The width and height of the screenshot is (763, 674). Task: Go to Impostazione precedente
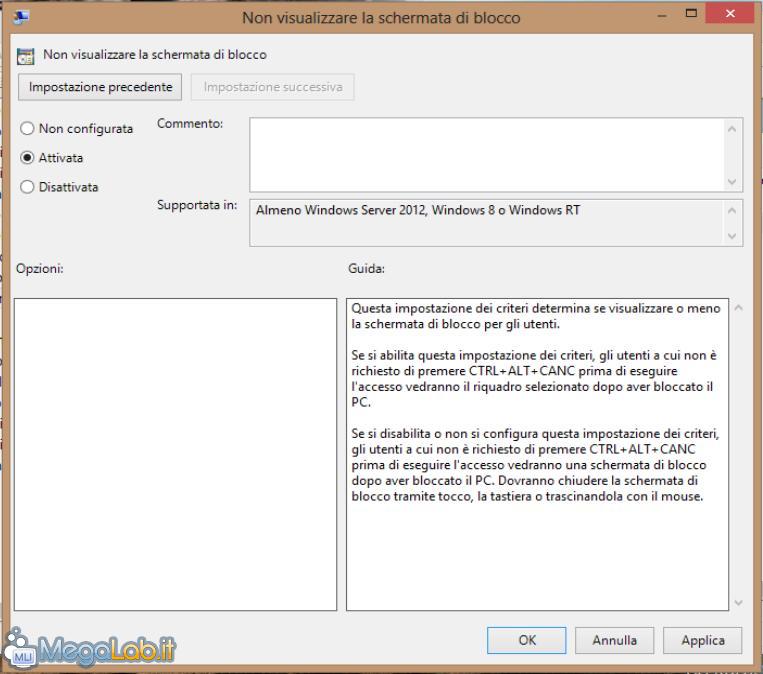click(100, 87)
